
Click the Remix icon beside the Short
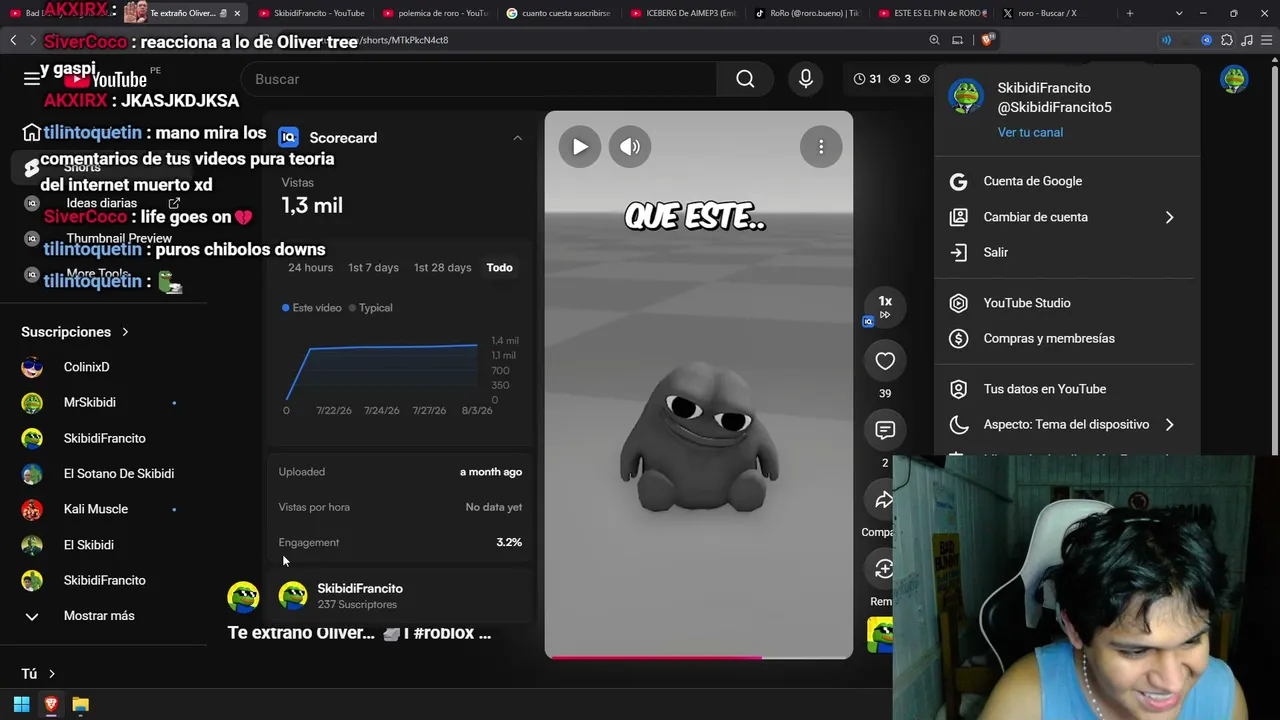[884, 569]
